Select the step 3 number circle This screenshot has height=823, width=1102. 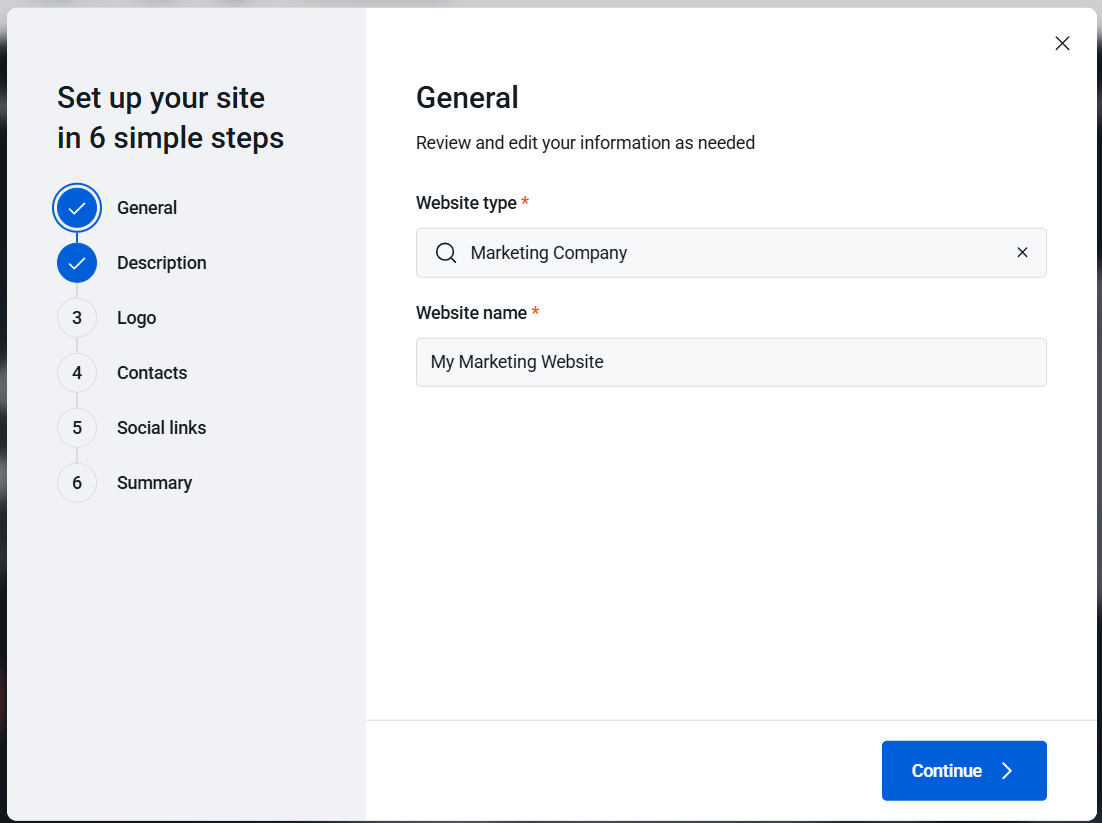tap(77, 318)
